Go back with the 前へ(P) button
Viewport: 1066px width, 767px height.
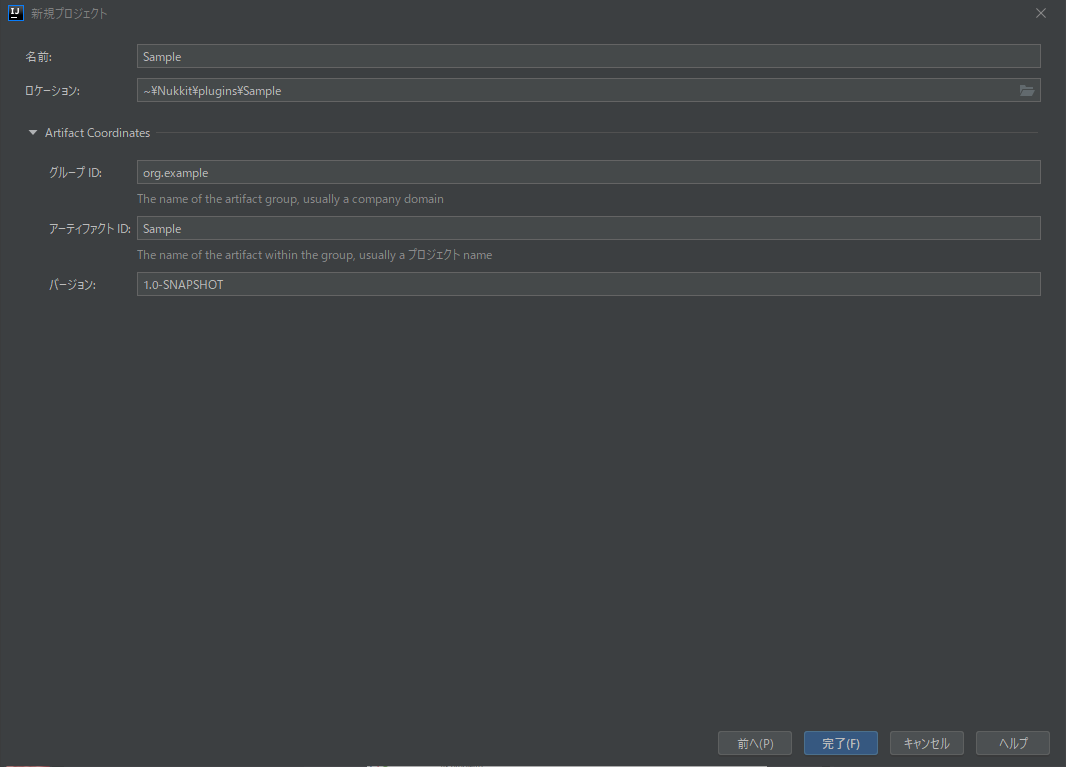coord(755,743)
